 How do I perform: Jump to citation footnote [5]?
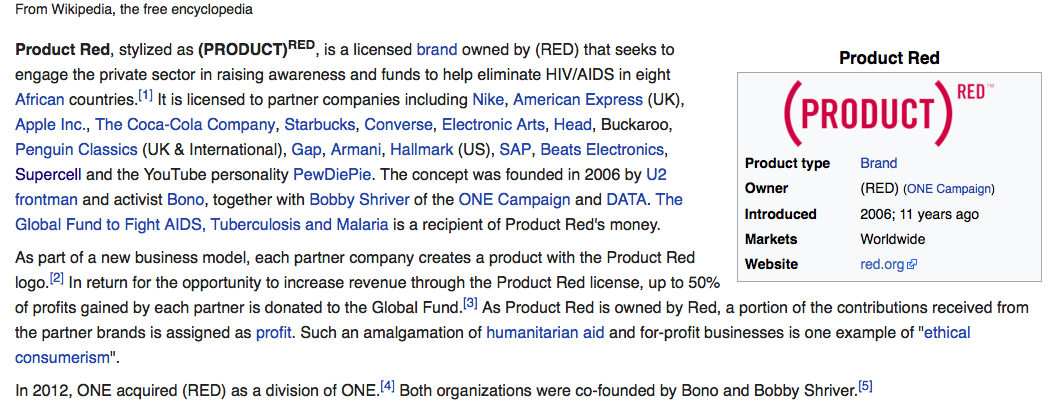coord(865,385)
